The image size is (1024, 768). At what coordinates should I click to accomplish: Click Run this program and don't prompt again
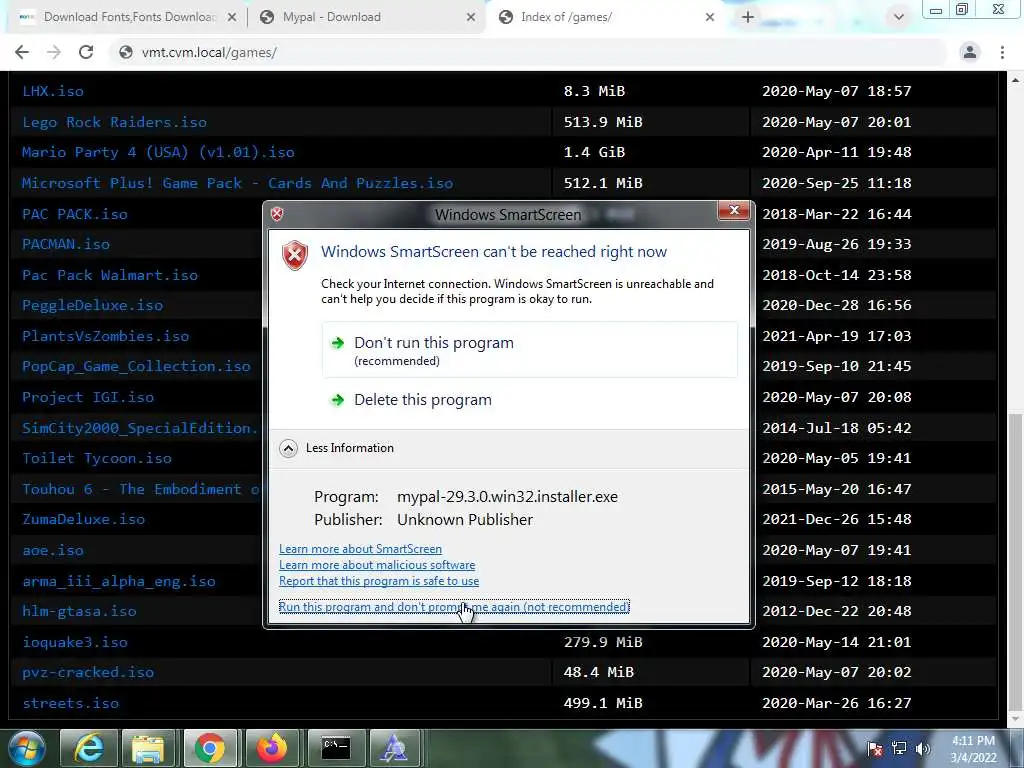click(x=454, y=607)
